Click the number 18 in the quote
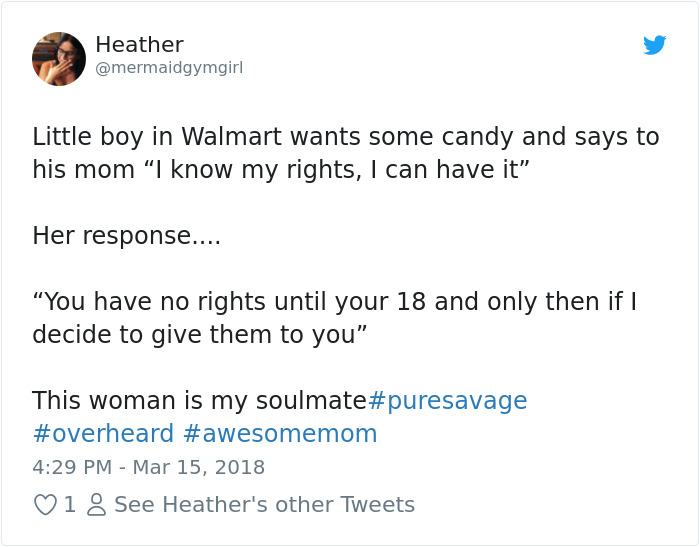The image size is (700, 547). tap(411, 302)
